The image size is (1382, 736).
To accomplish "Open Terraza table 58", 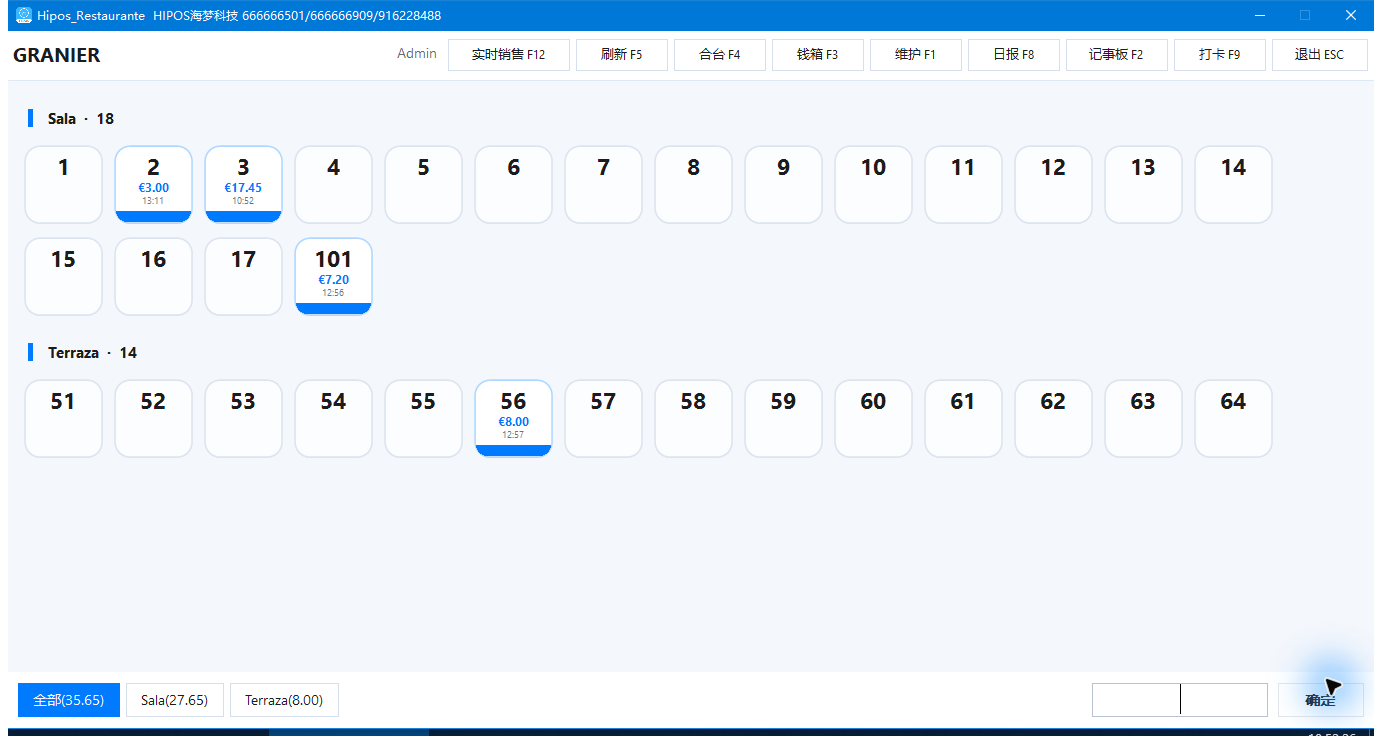I will coord(694,418).
